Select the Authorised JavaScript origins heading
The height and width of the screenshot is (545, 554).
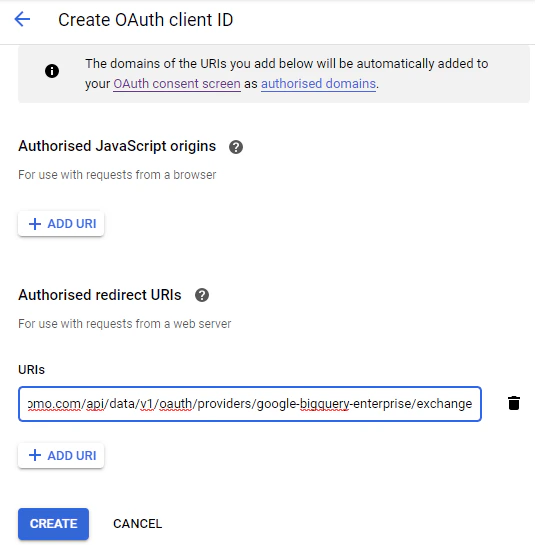point(117,146)
